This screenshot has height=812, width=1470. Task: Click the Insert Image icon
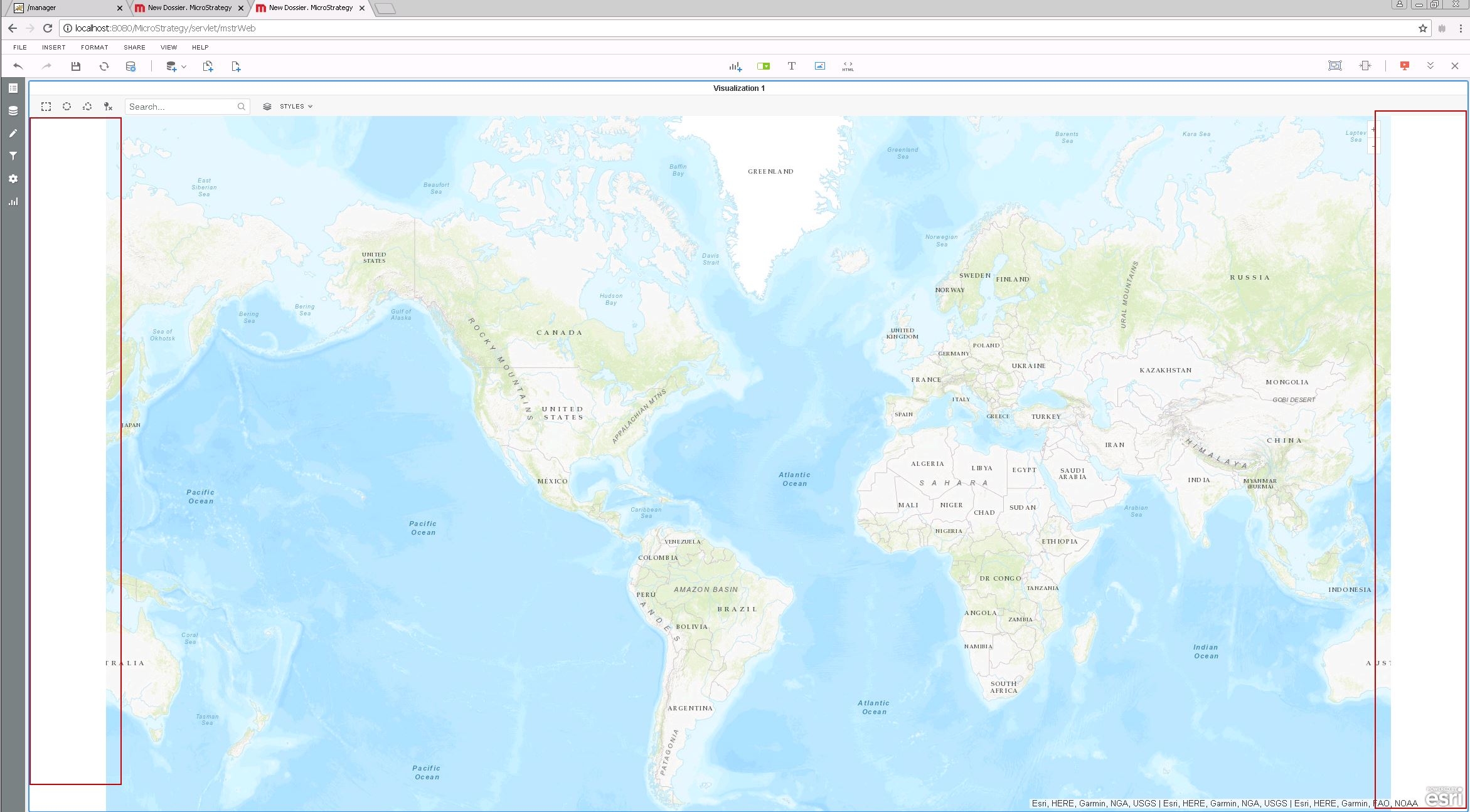click(820, 66)
